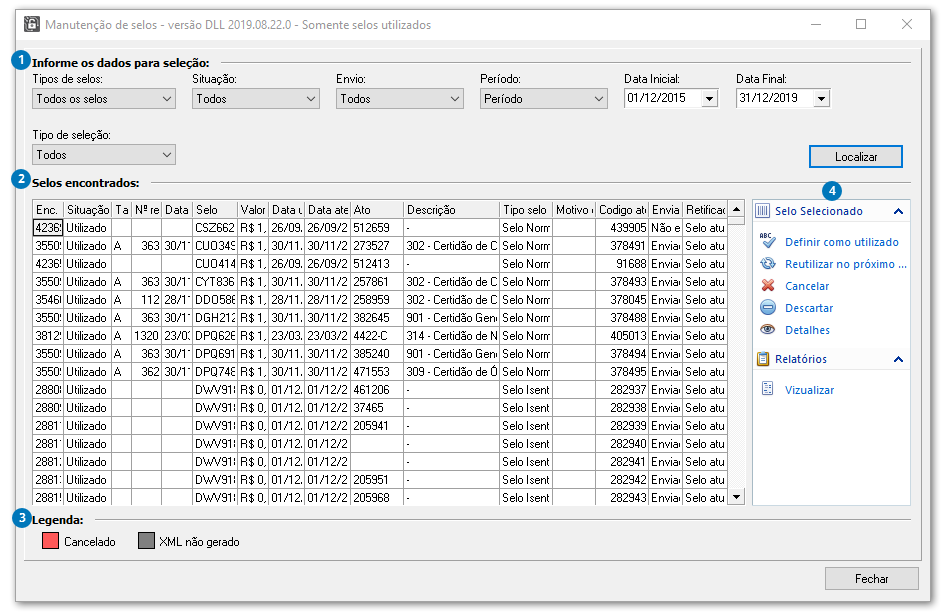Screen dimensions: 944x615
Task: Click the Motivo column header
Action: [574, 209]
